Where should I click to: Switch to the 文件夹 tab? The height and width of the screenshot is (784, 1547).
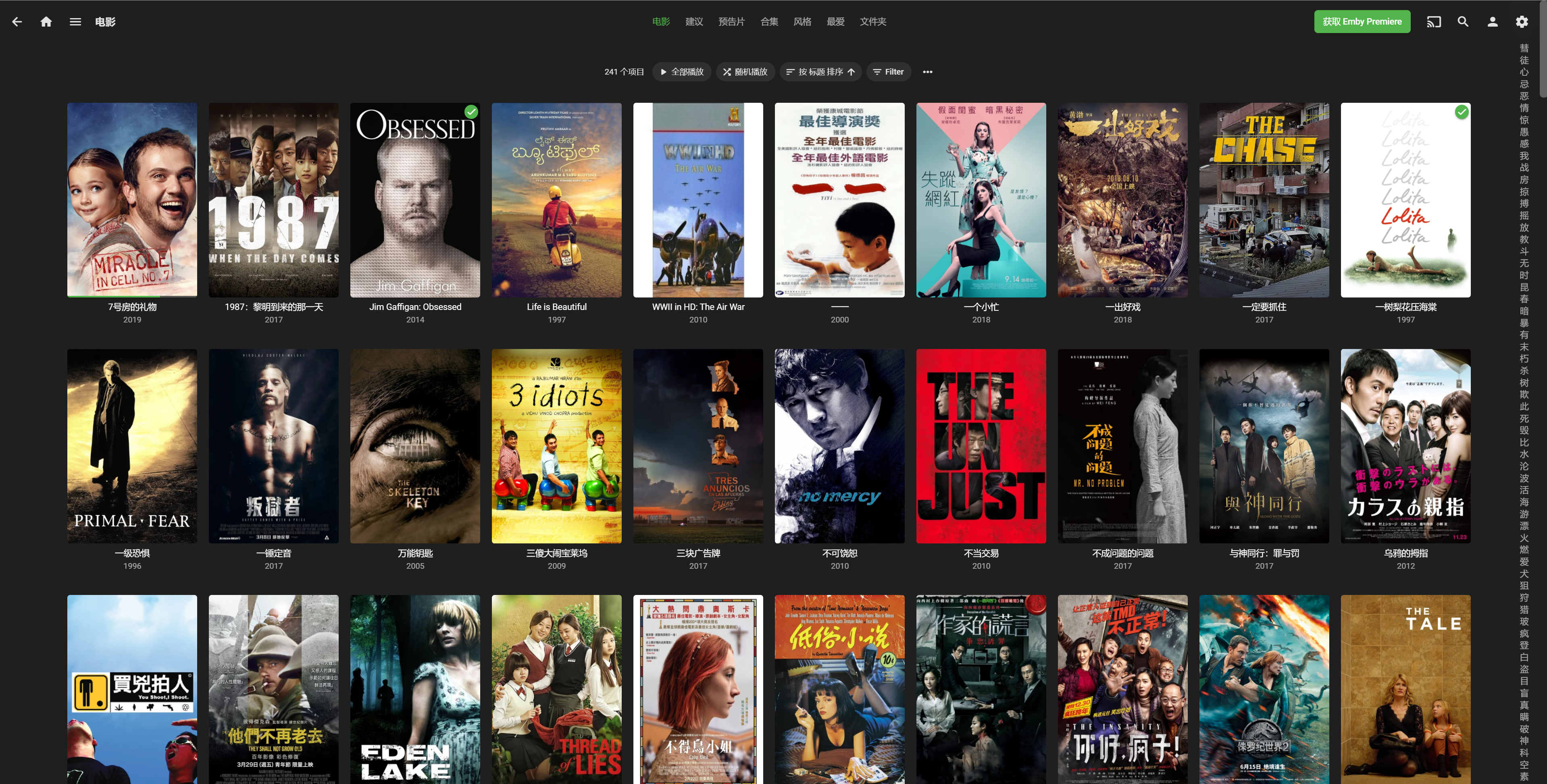click(872, 22)
